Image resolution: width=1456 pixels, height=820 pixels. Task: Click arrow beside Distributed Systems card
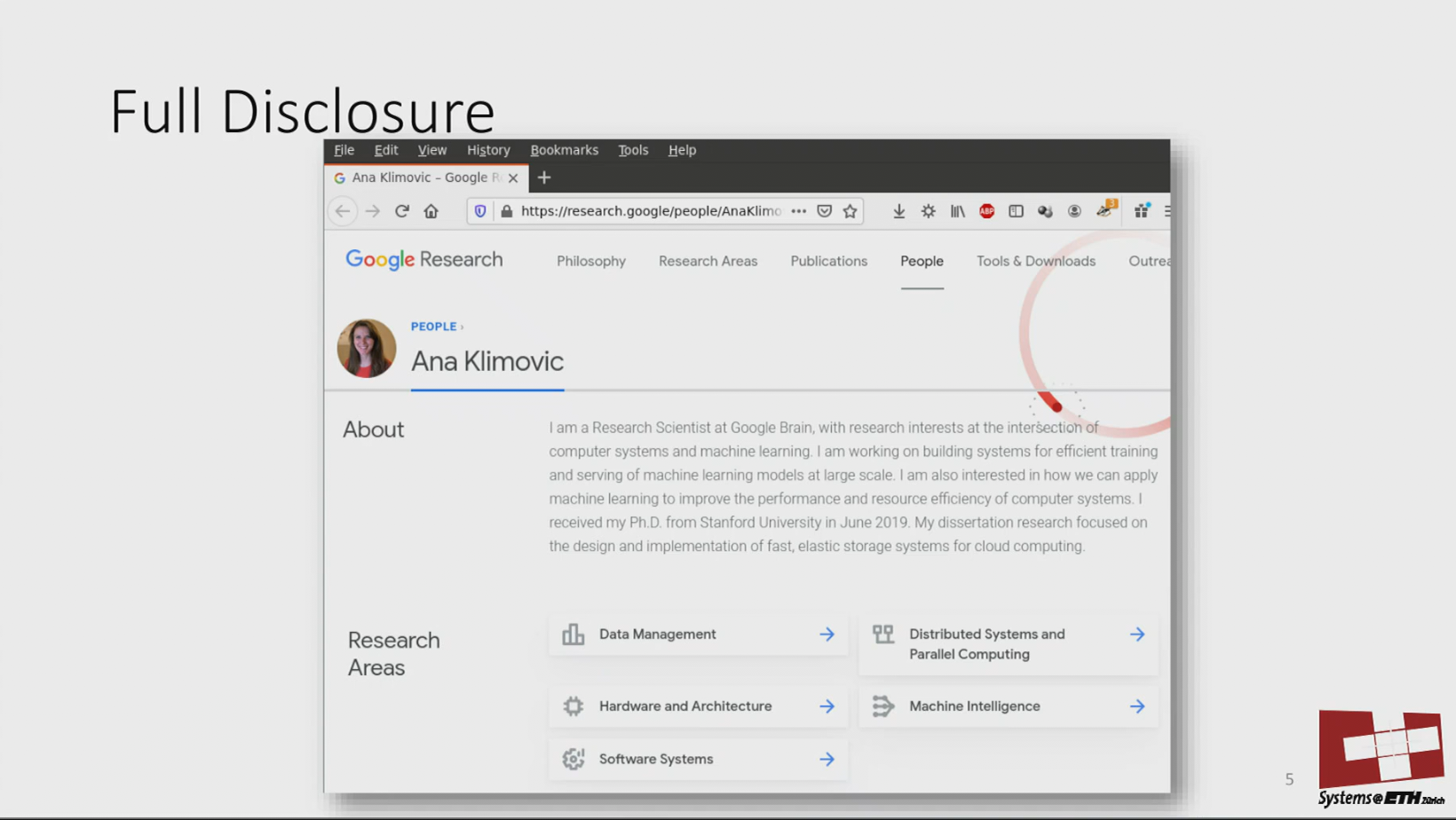tap(1137, 635)
